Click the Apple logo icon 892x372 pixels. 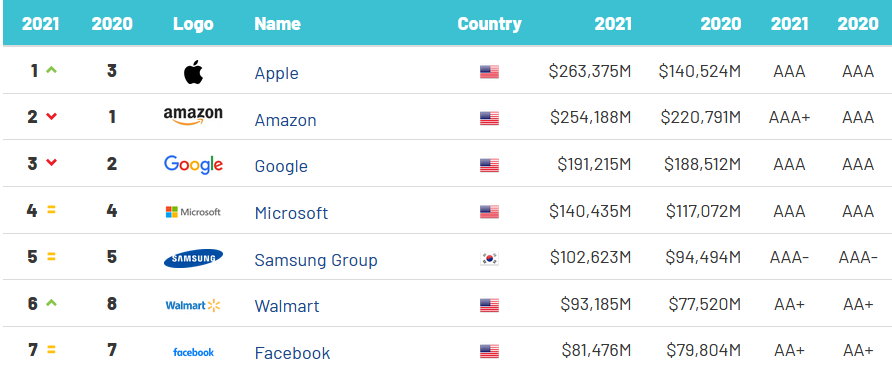(x=193, y=72)
